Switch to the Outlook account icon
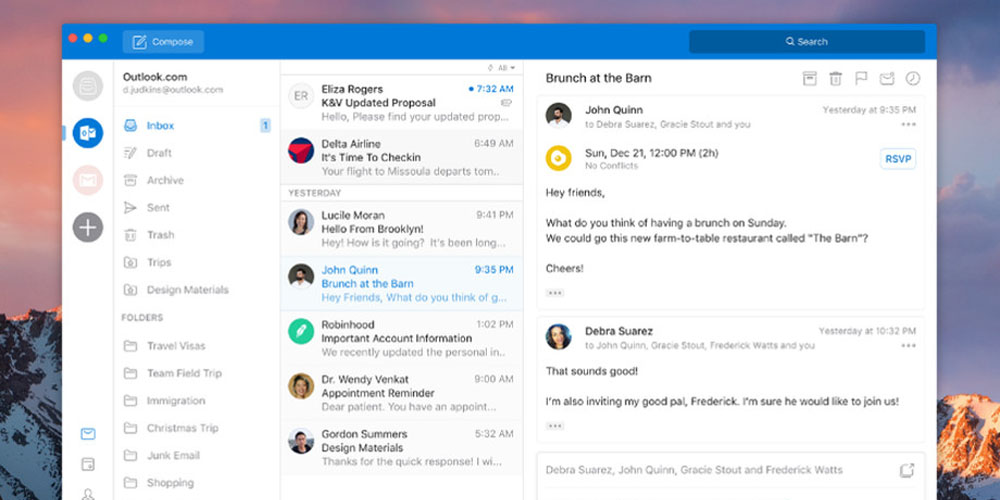This screenshot has height=500, width=1000. [x=88, y=133]
